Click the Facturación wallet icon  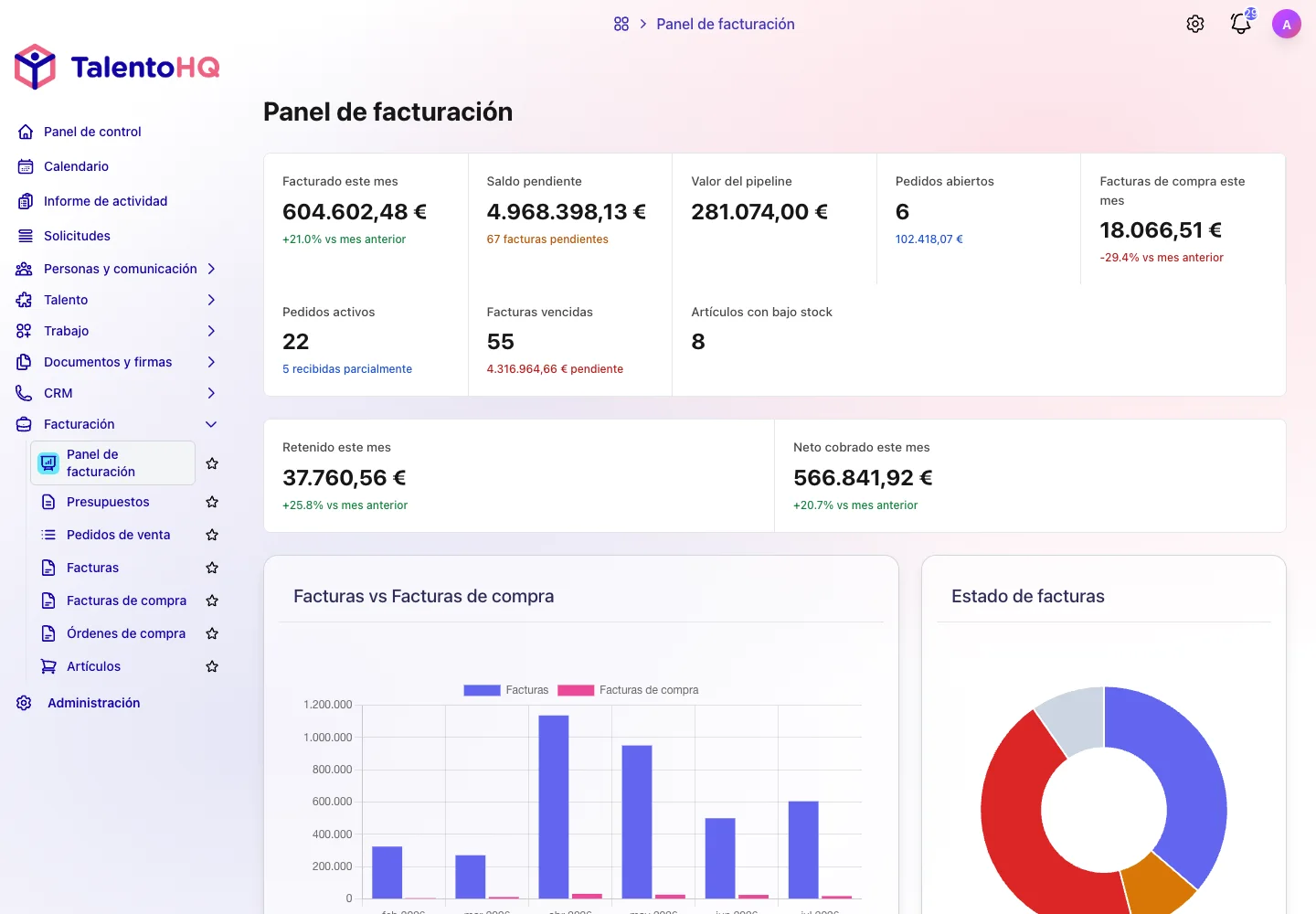coord(25,424)
